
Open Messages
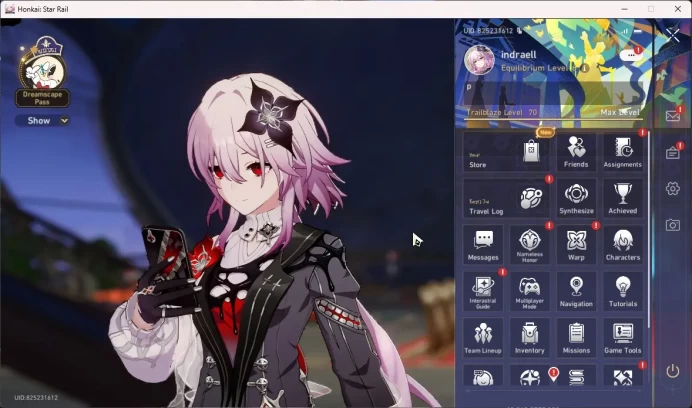pos(483,245)
